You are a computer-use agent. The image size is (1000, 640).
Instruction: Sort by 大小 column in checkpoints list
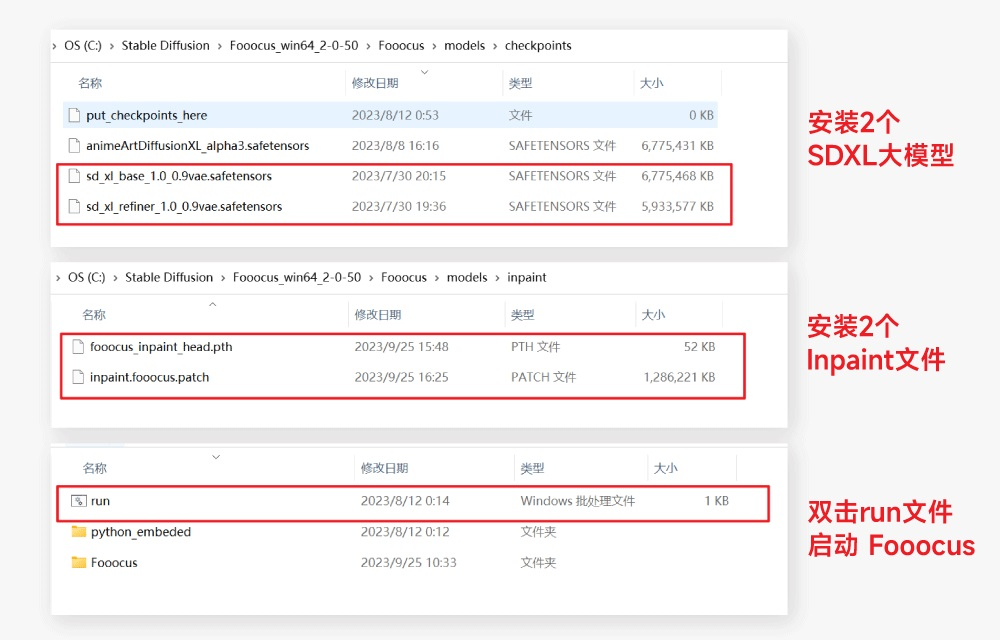651,84
